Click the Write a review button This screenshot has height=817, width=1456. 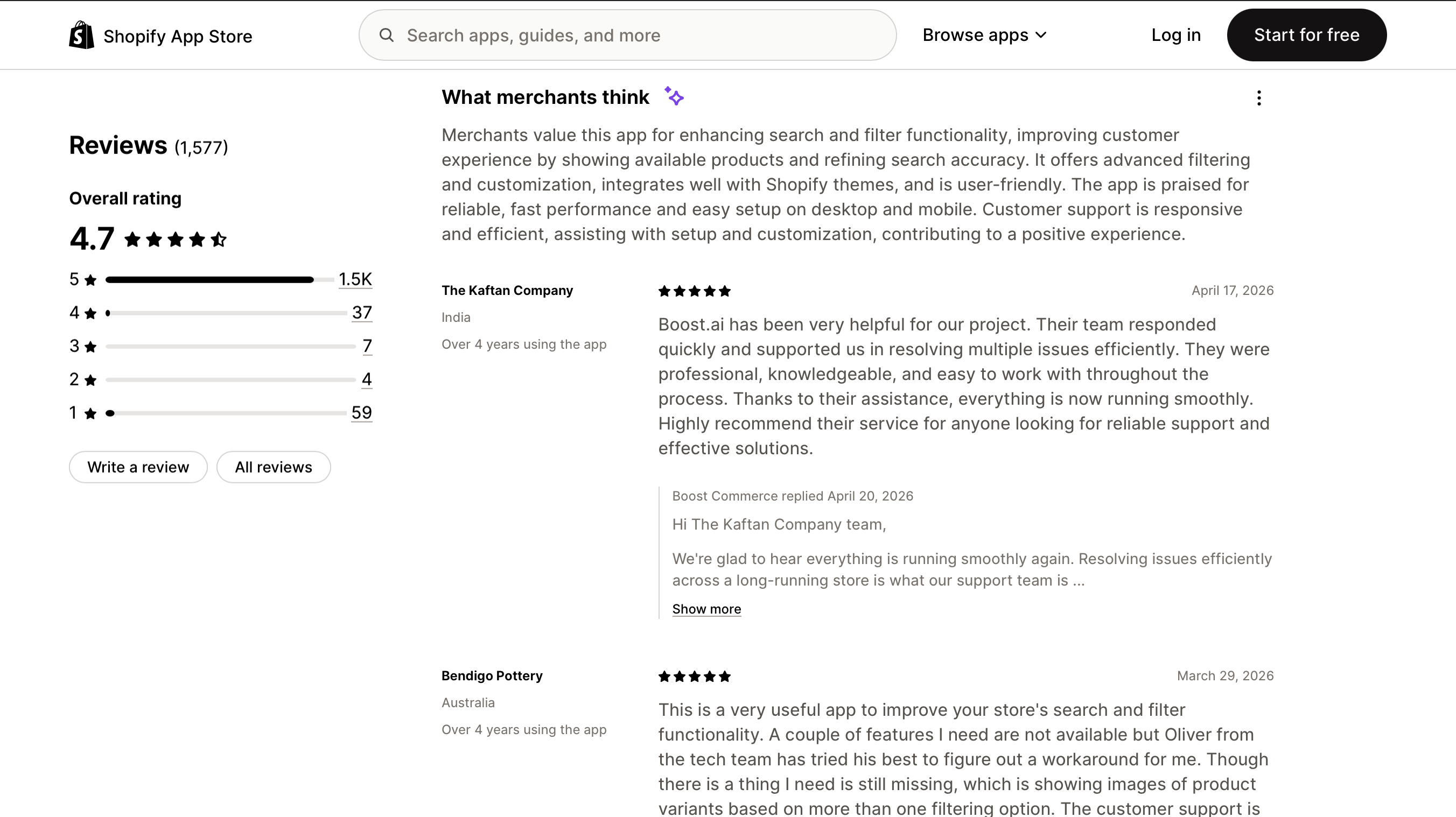pos(138,467)
